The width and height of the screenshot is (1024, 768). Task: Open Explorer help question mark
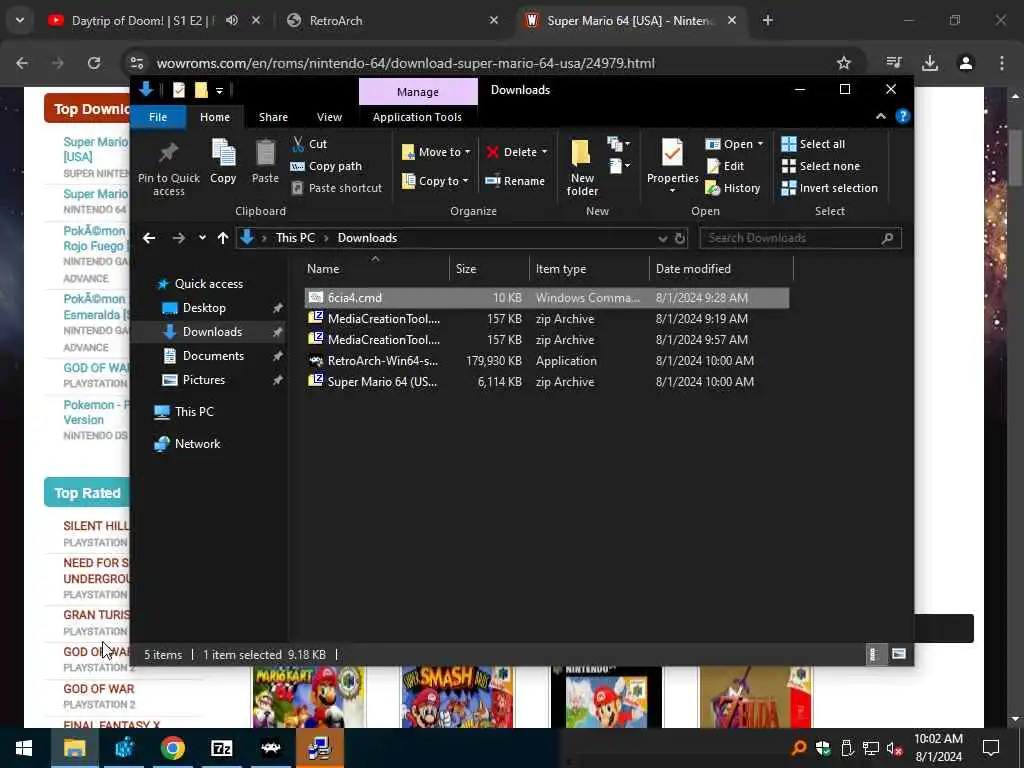pyautogui.click(x=903, y=116)
